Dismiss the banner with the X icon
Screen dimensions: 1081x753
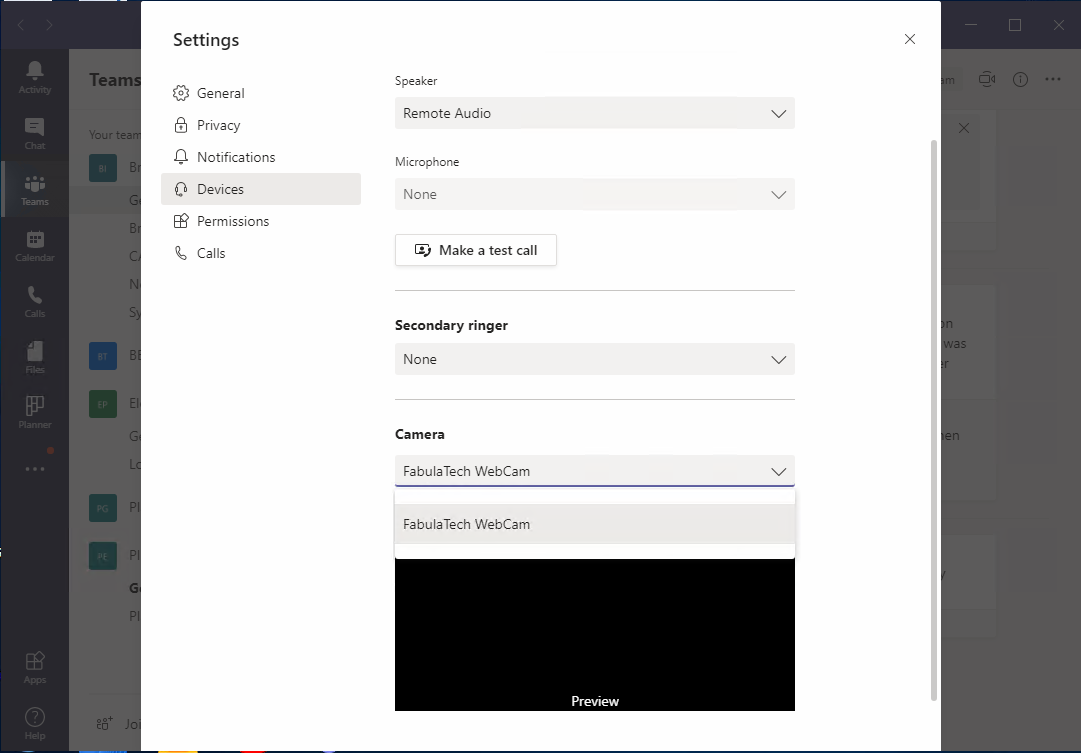(964, 128)
